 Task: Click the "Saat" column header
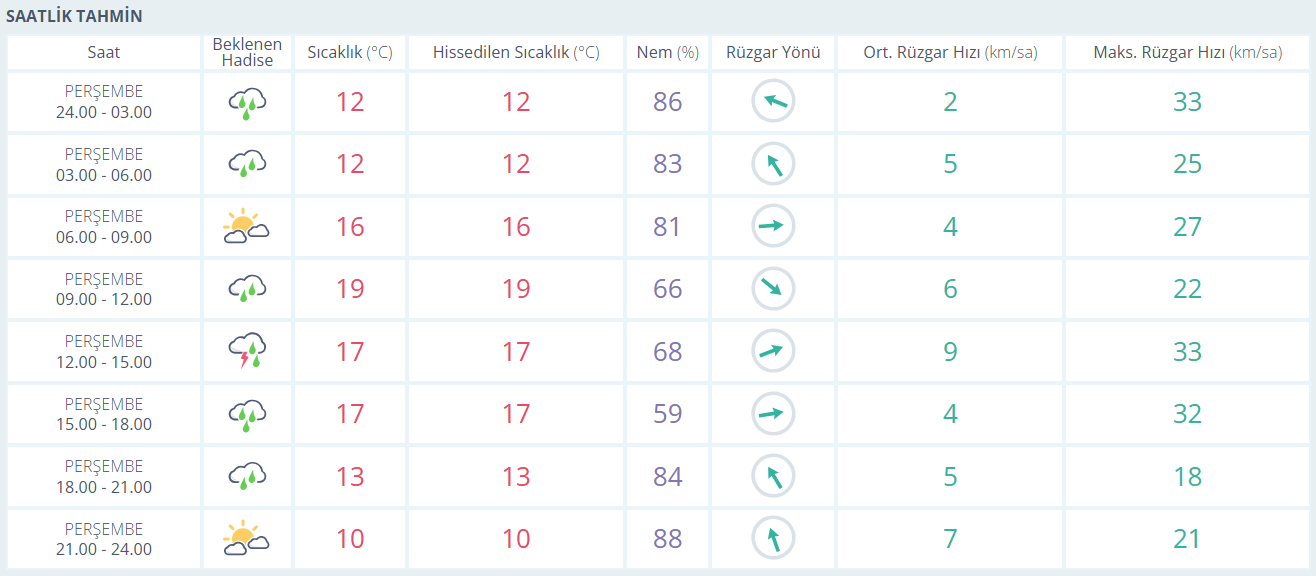104,53
